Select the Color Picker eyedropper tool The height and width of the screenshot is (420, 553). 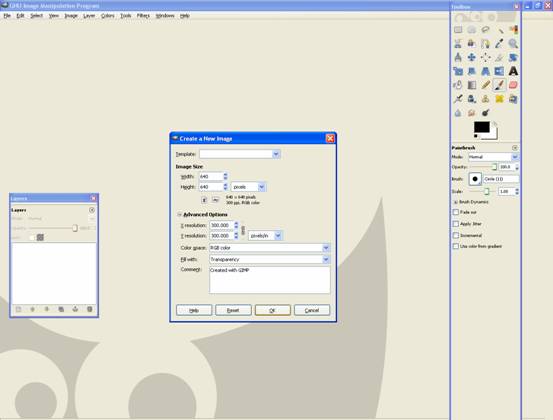[x=499, y=44]
